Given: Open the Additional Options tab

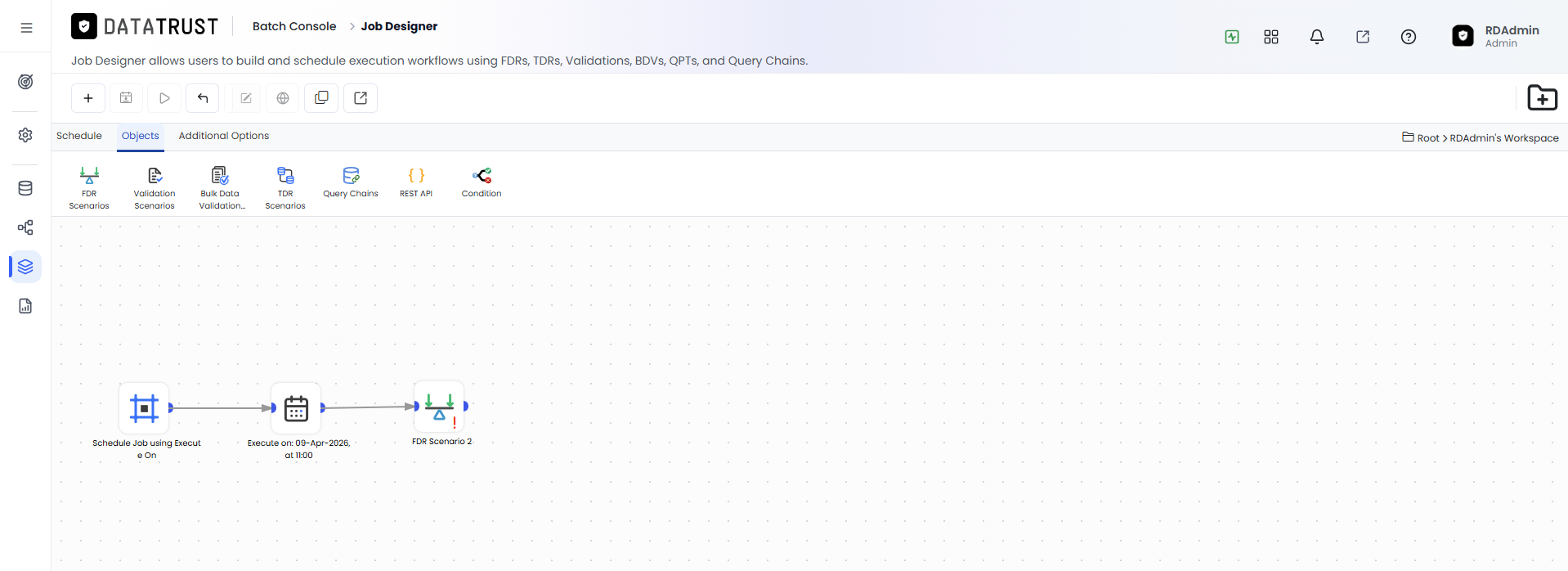Looking at the screenshot, I should [224, 136].
